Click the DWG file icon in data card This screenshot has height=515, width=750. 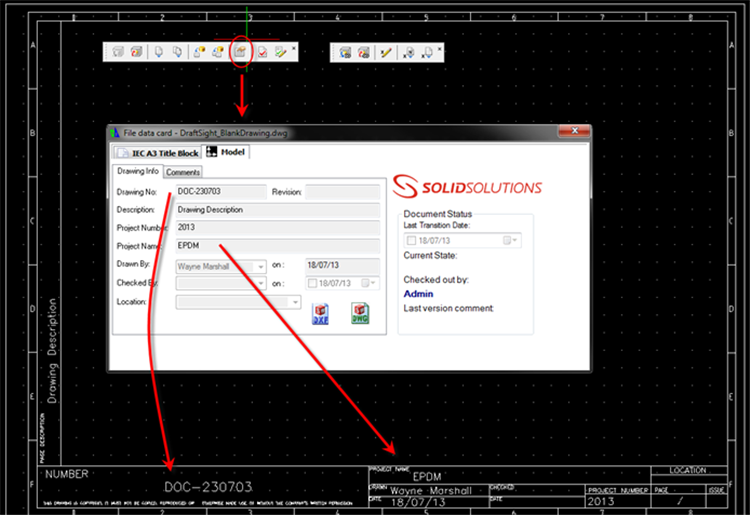point(360,313)
